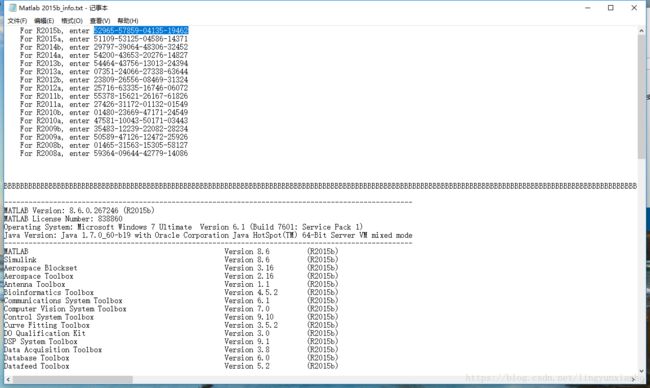Click the 'Control System Toolbox' row
Screen dimensions: 650x388
point(171,317)
